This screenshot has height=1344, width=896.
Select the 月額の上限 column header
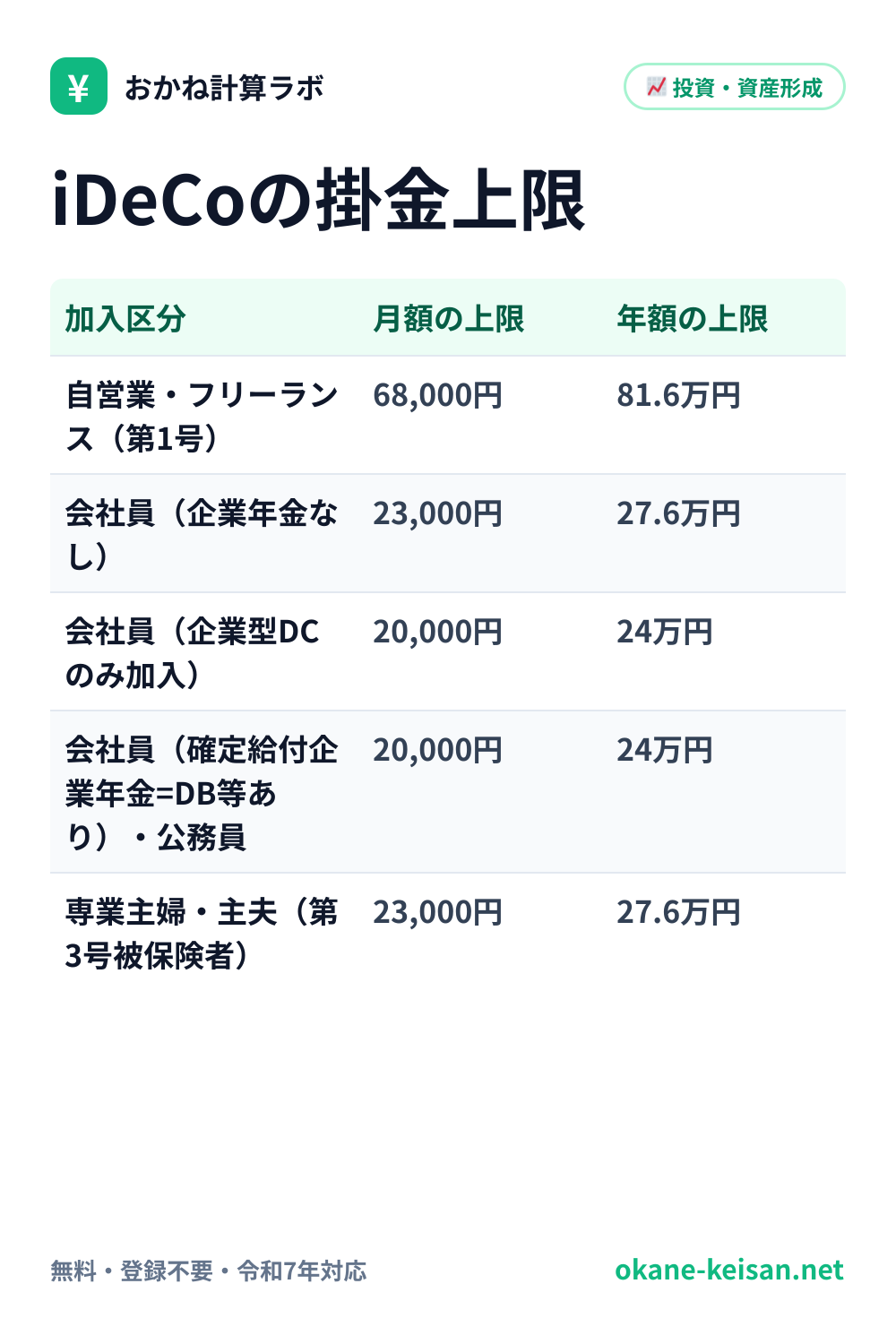(449, 319)
